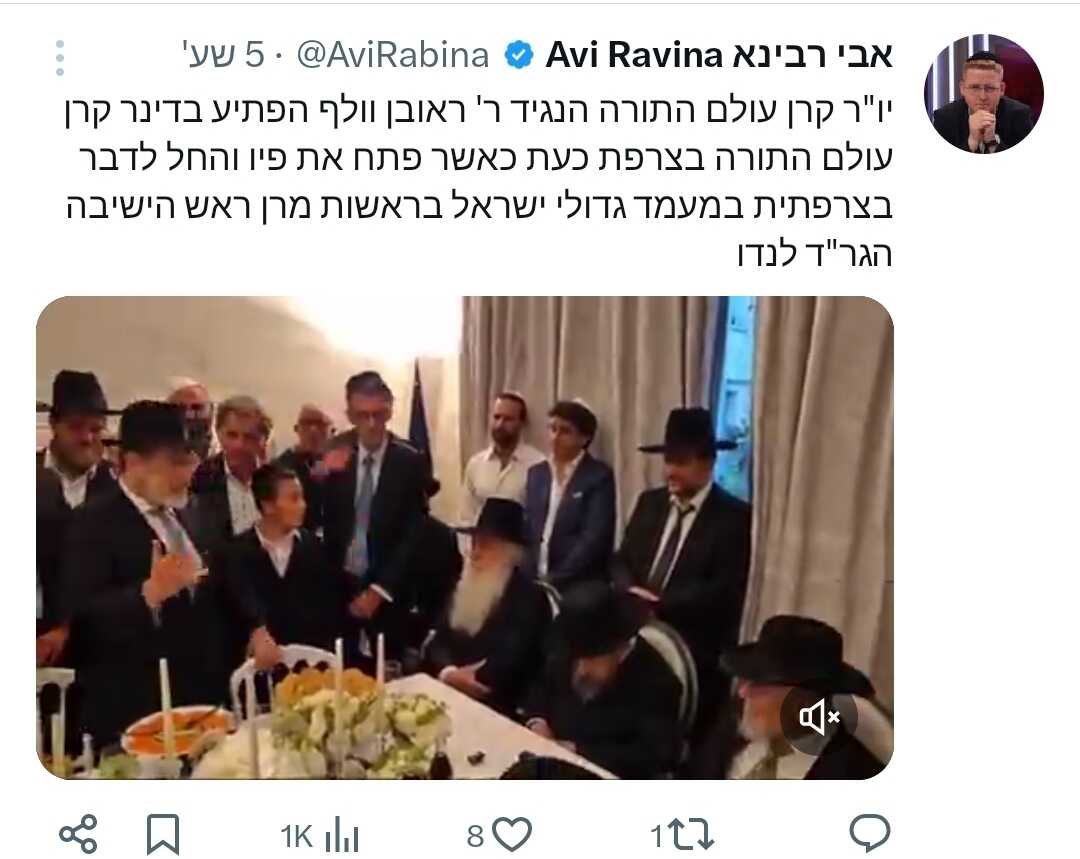Image resolution: width=1080 pixels, height=859 pixels.
Task: Click the first line of tweet text
Action: click(x=479, y=112)
